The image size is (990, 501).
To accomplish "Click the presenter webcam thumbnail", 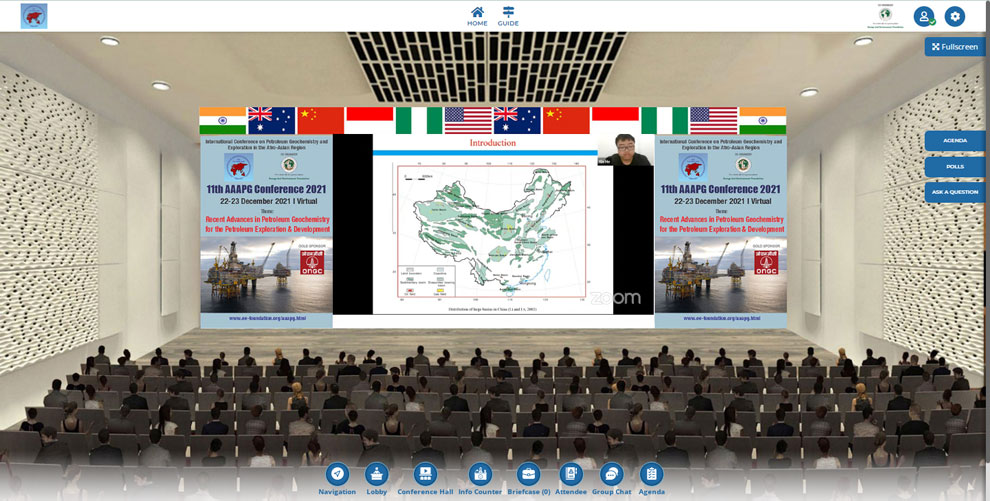I will (625, 150).
